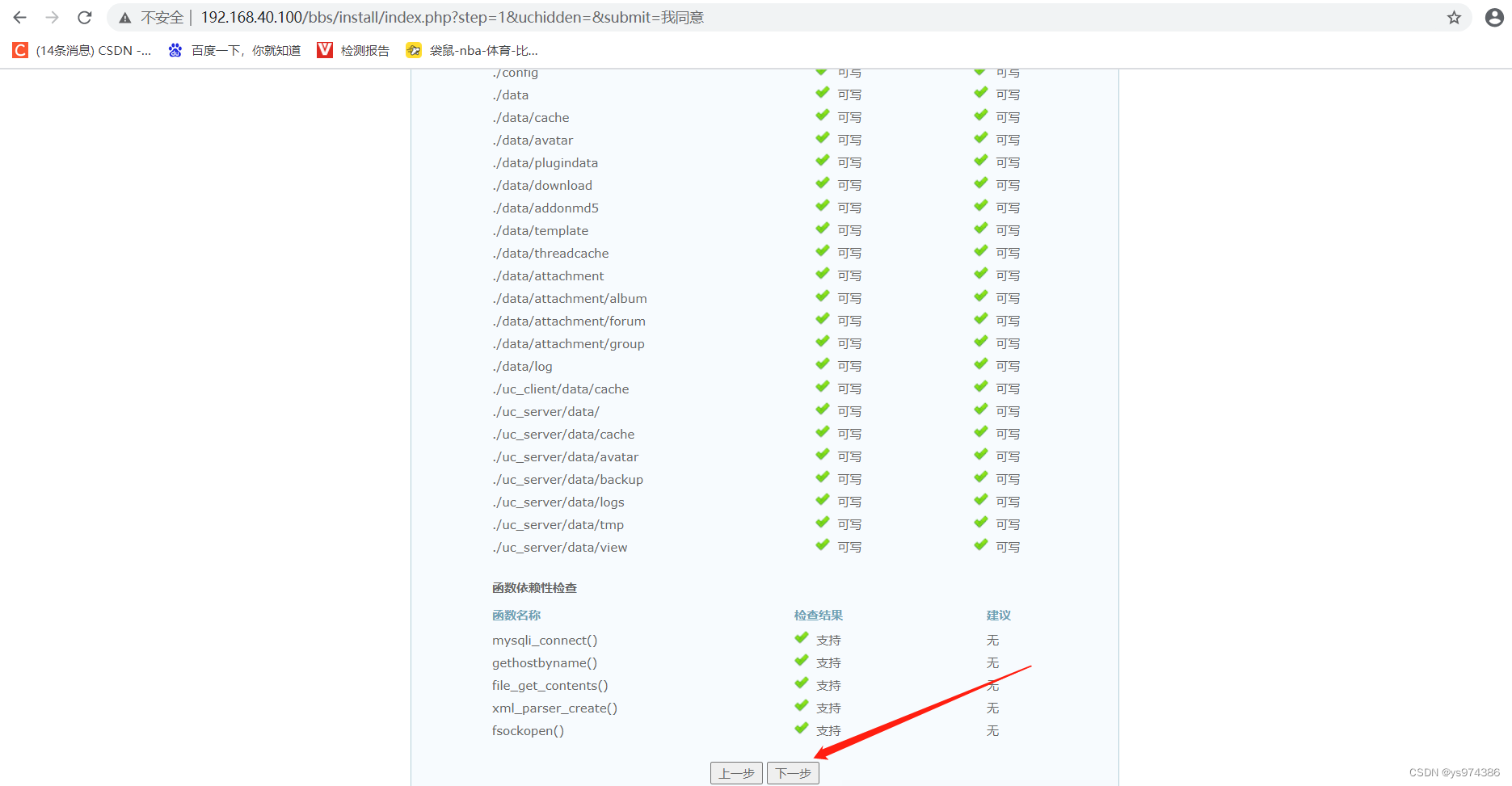Click the 下一步 next step button
Viewport: 1512px width, 786px height.
[793, 773]
